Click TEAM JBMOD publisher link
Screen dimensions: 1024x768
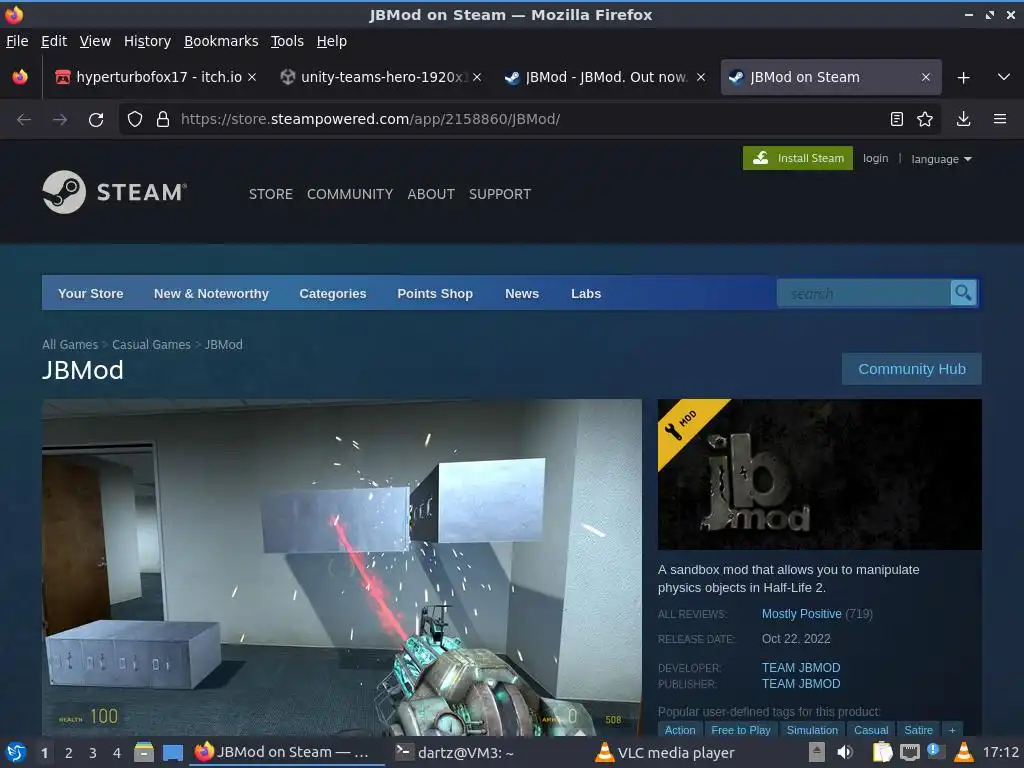pos(801,684)
